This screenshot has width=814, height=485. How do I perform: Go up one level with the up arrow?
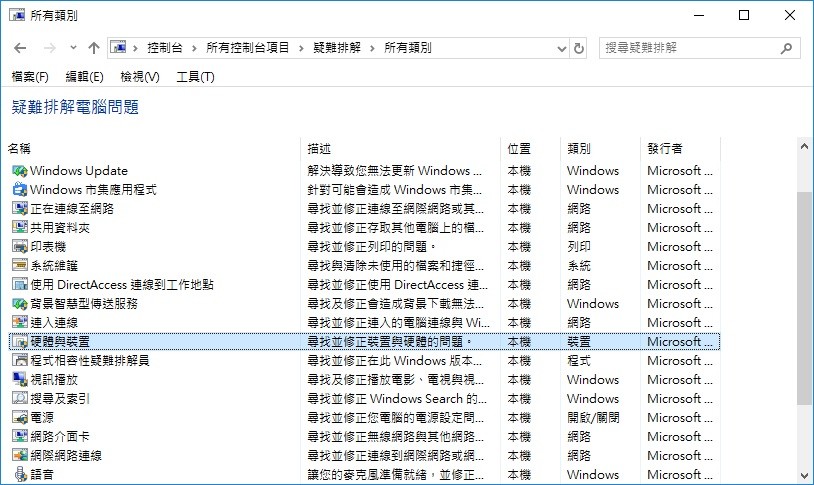coord(93,48)
